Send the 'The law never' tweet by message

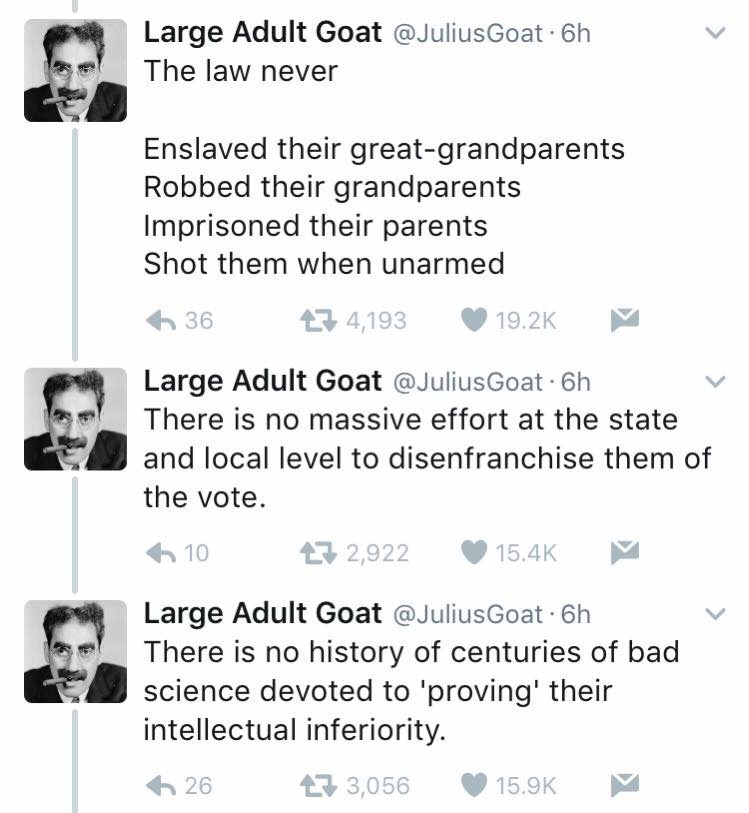624,320
